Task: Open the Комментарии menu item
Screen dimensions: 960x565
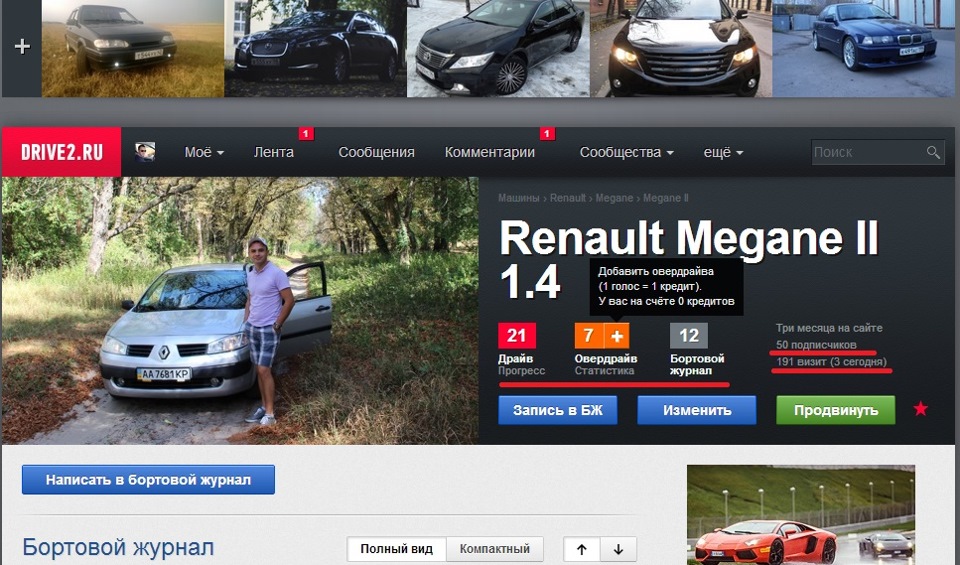Action: (490, 152)
